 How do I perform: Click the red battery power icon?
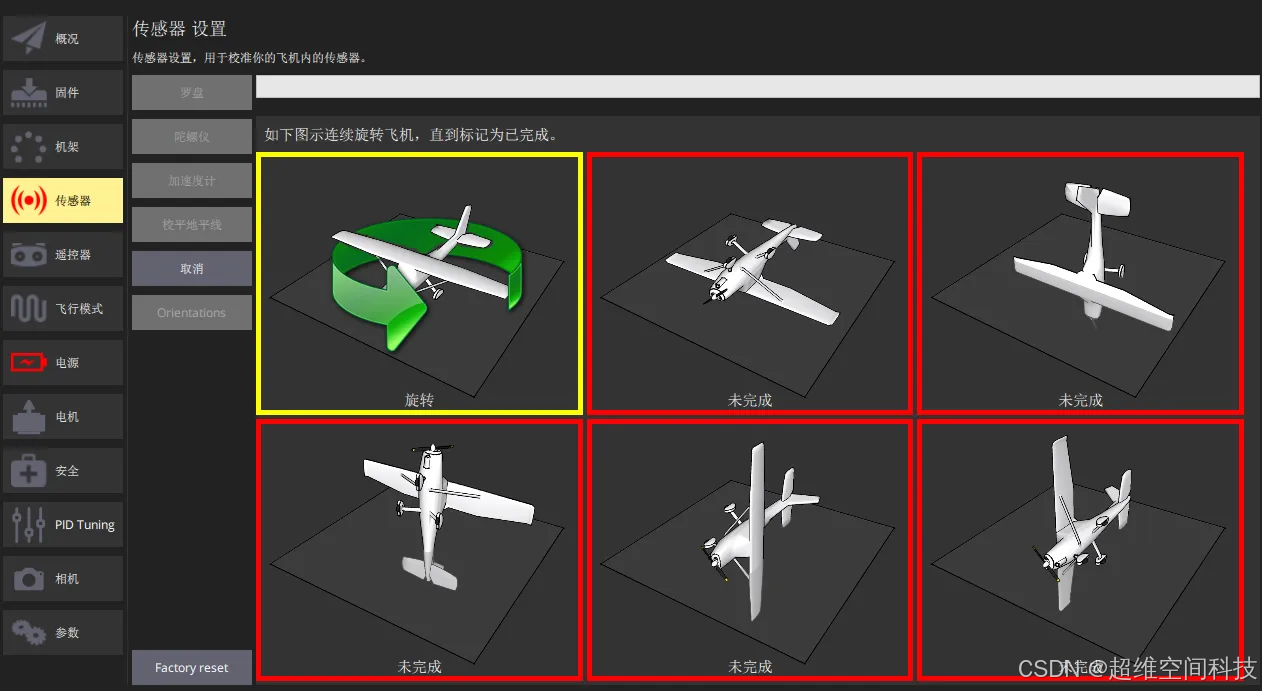pos(29,362)
